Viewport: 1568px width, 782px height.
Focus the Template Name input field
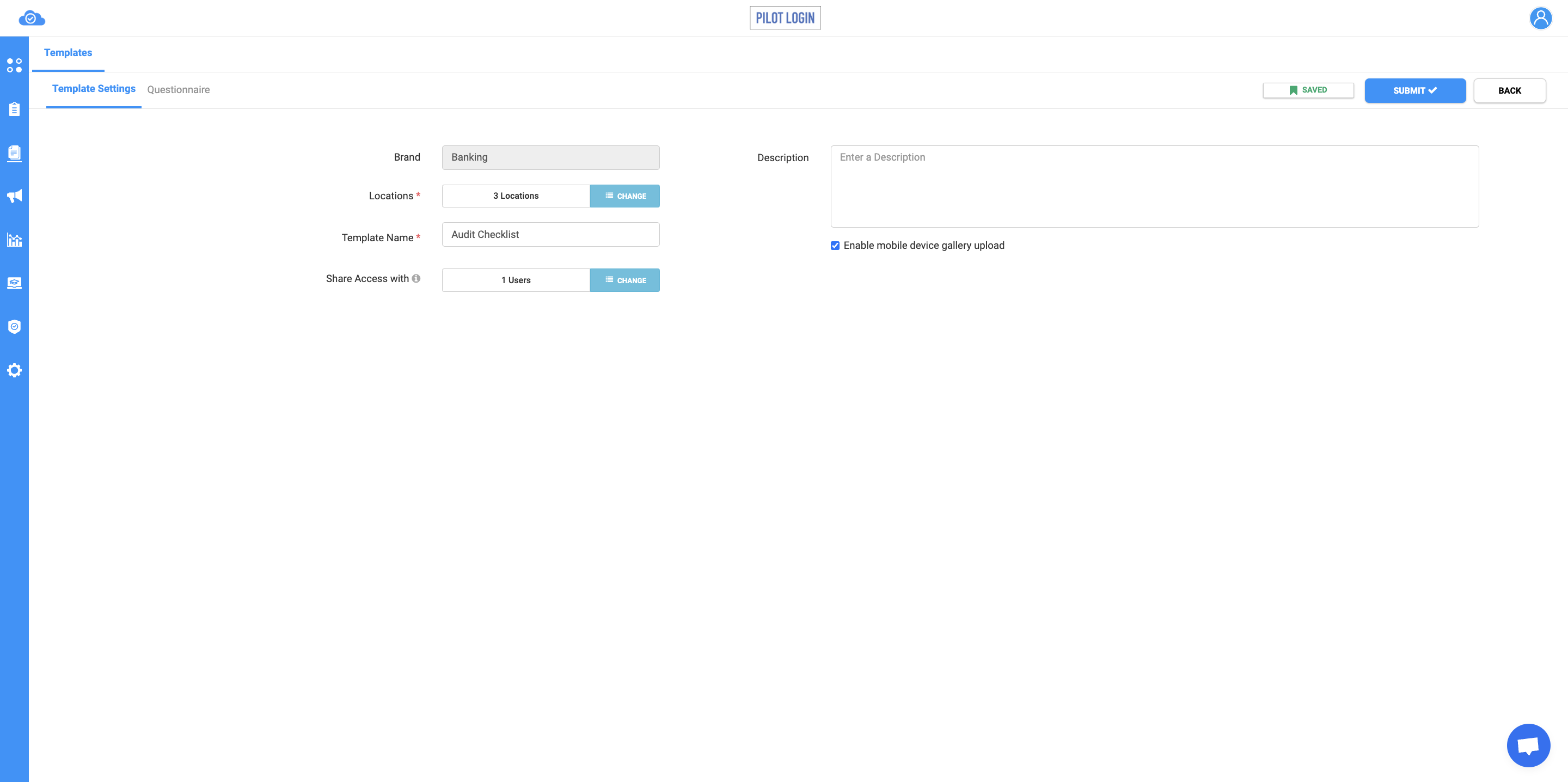[x=550, y=235]
